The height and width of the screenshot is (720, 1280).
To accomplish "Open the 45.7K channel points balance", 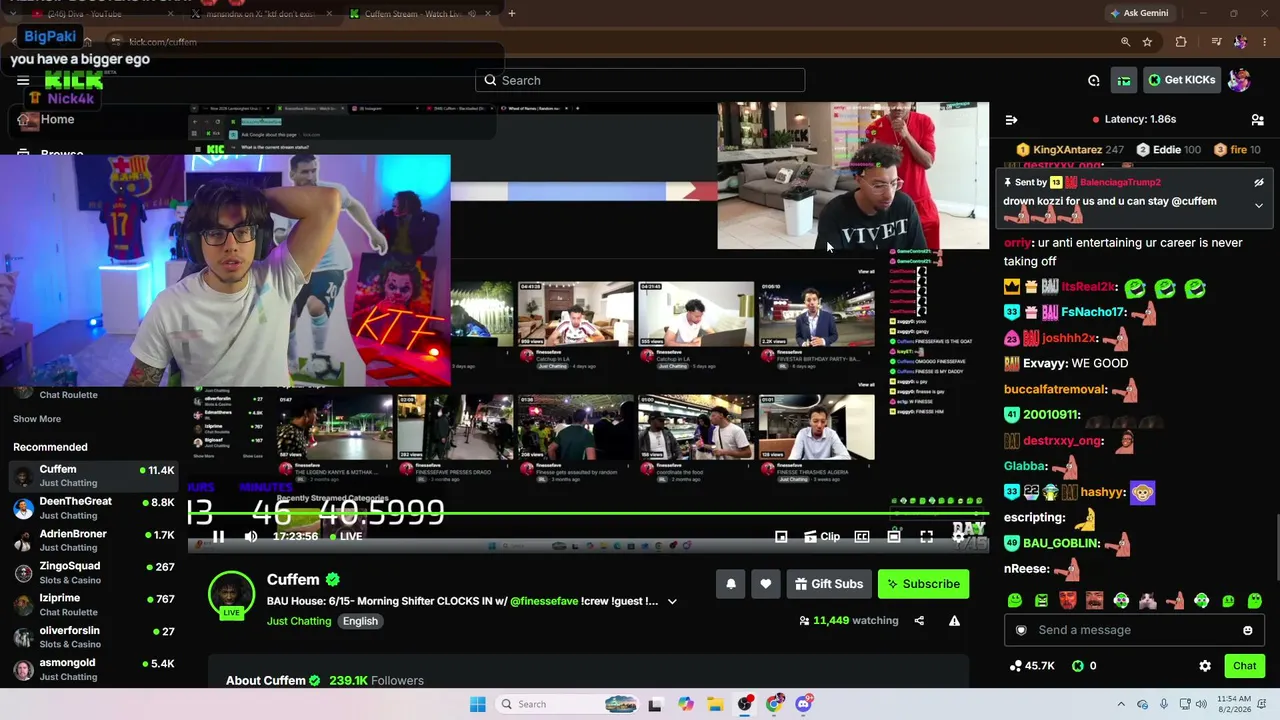I will [x=1033, y=666].
